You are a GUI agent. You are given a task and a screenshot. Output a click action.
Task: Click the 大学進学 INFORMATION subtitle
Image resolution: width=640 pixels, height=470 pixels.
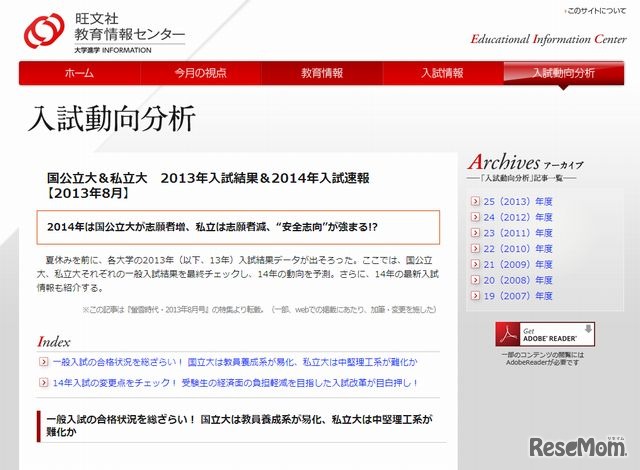click(113, 50)
